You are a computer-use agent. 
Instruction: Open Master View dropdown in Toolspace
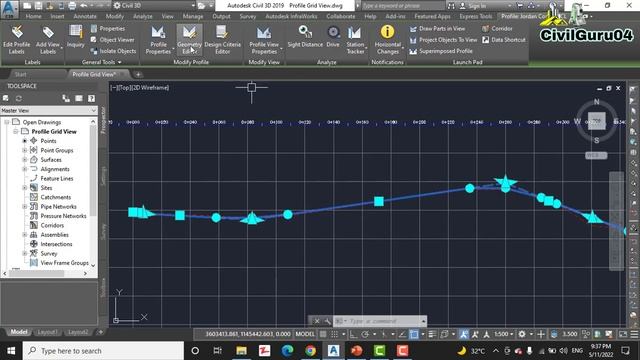[49, 111]
